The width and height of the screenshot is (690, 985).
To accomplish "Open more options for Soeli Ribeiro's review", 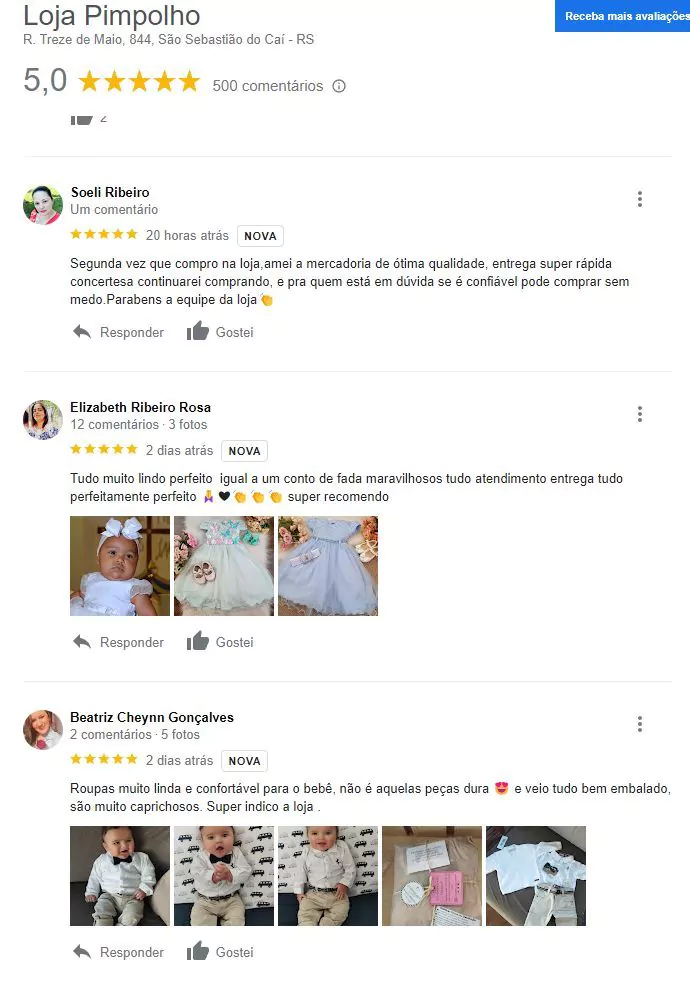I will point(640,199).
